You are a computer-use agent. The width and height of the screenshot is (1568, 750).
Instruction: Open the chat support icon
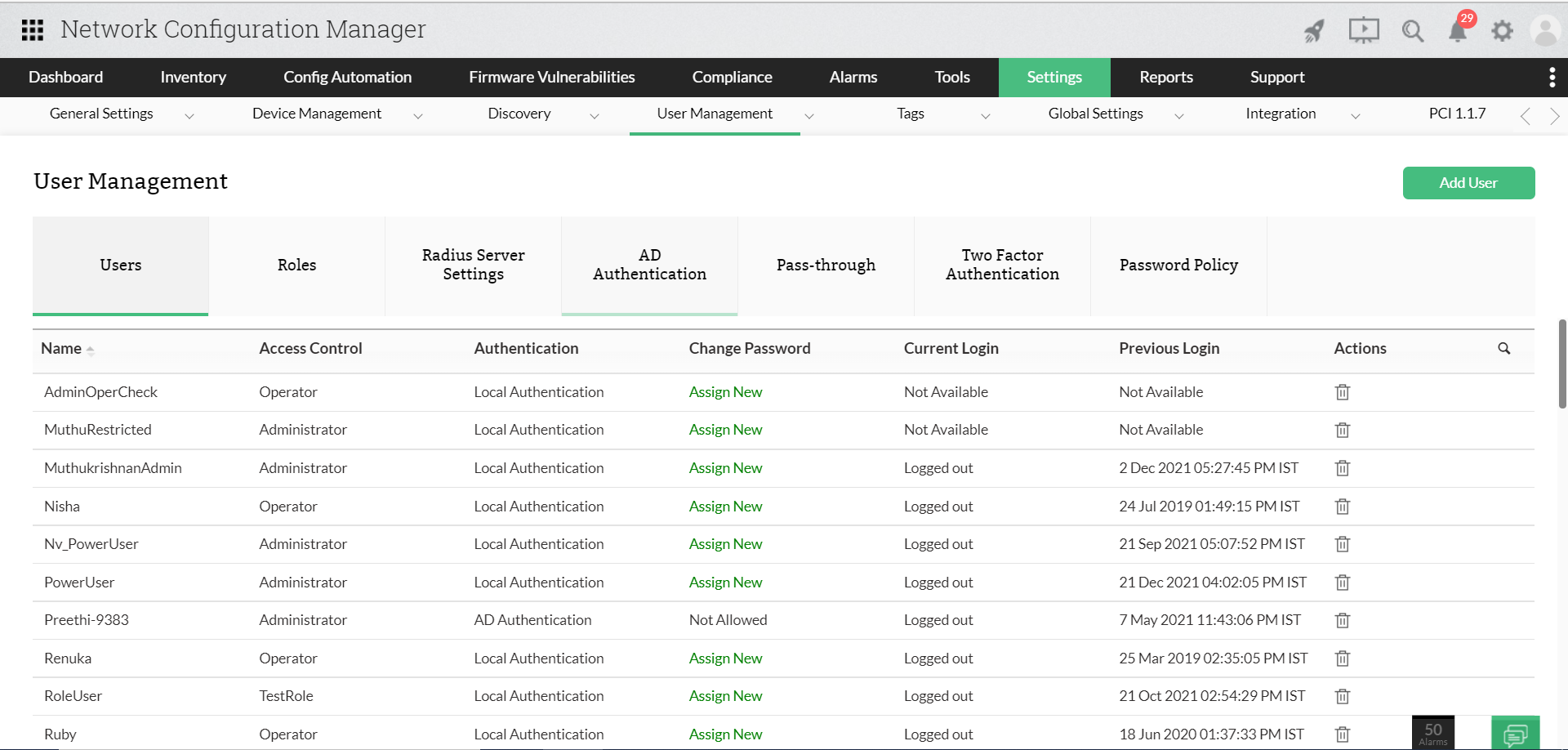1515,734
